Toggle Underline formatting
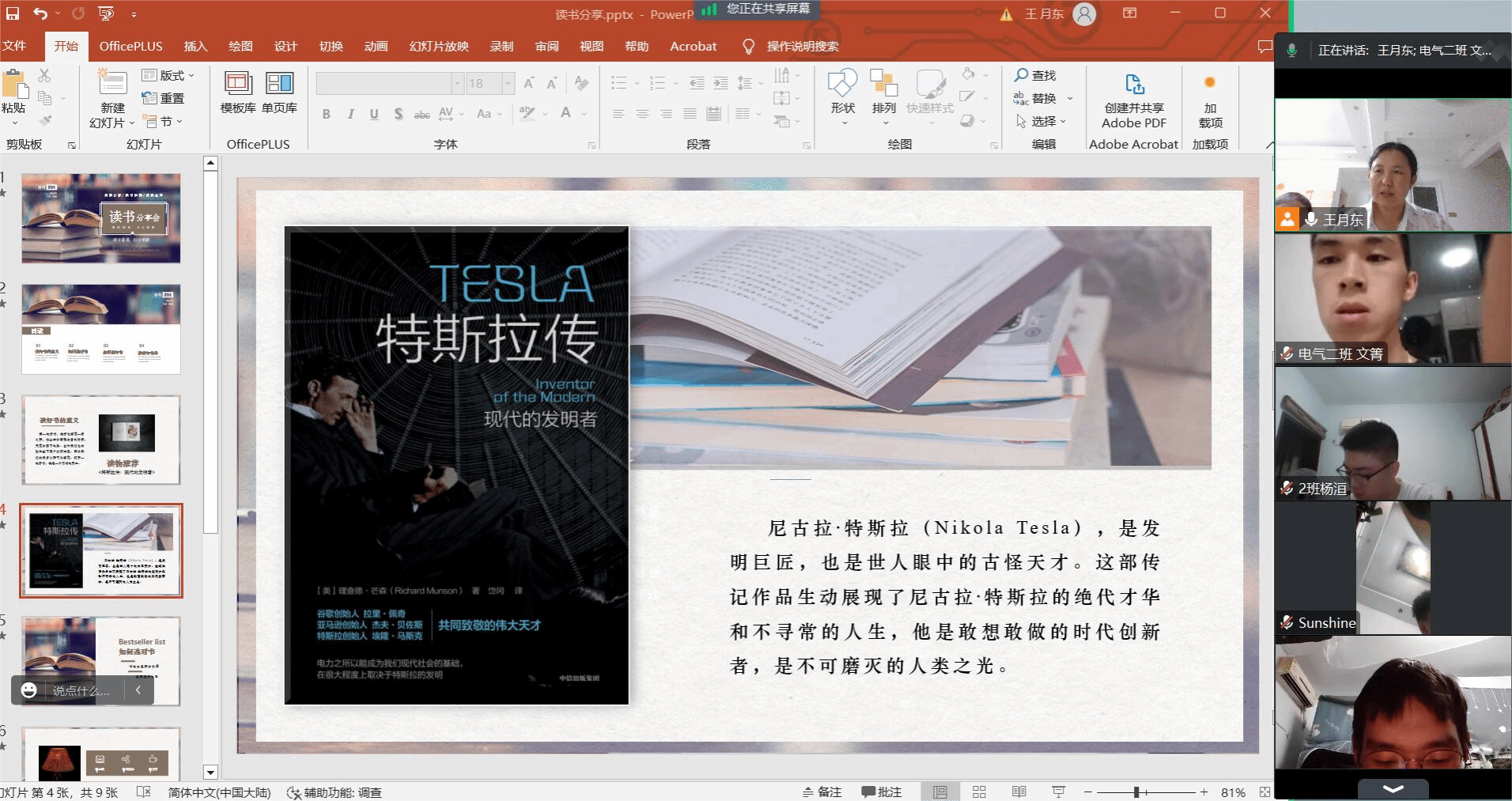 pyautogui.click(x=374, y=114)
